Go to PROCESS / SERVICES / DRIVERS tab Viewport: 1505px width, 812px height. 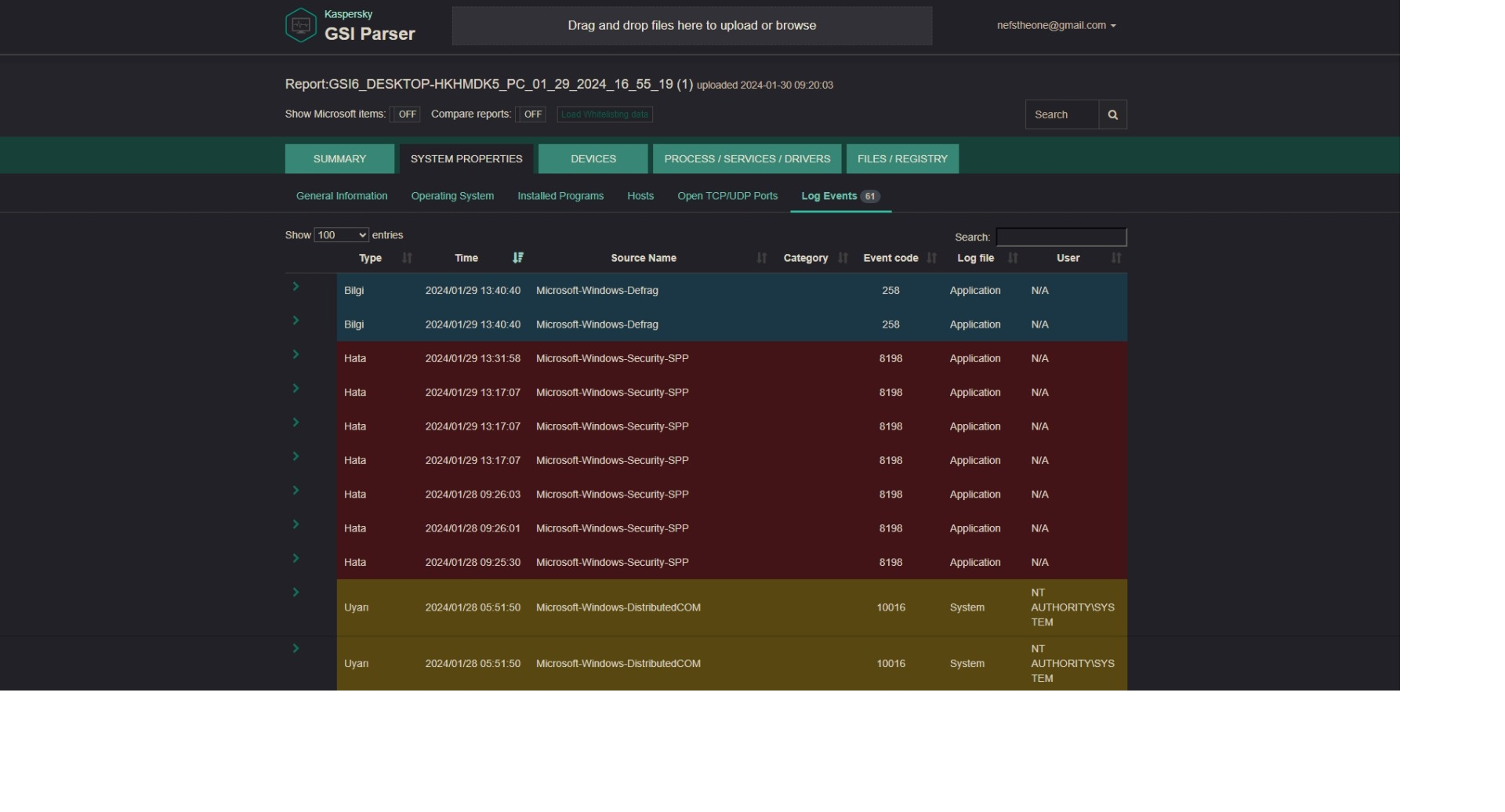pos(747,159)
